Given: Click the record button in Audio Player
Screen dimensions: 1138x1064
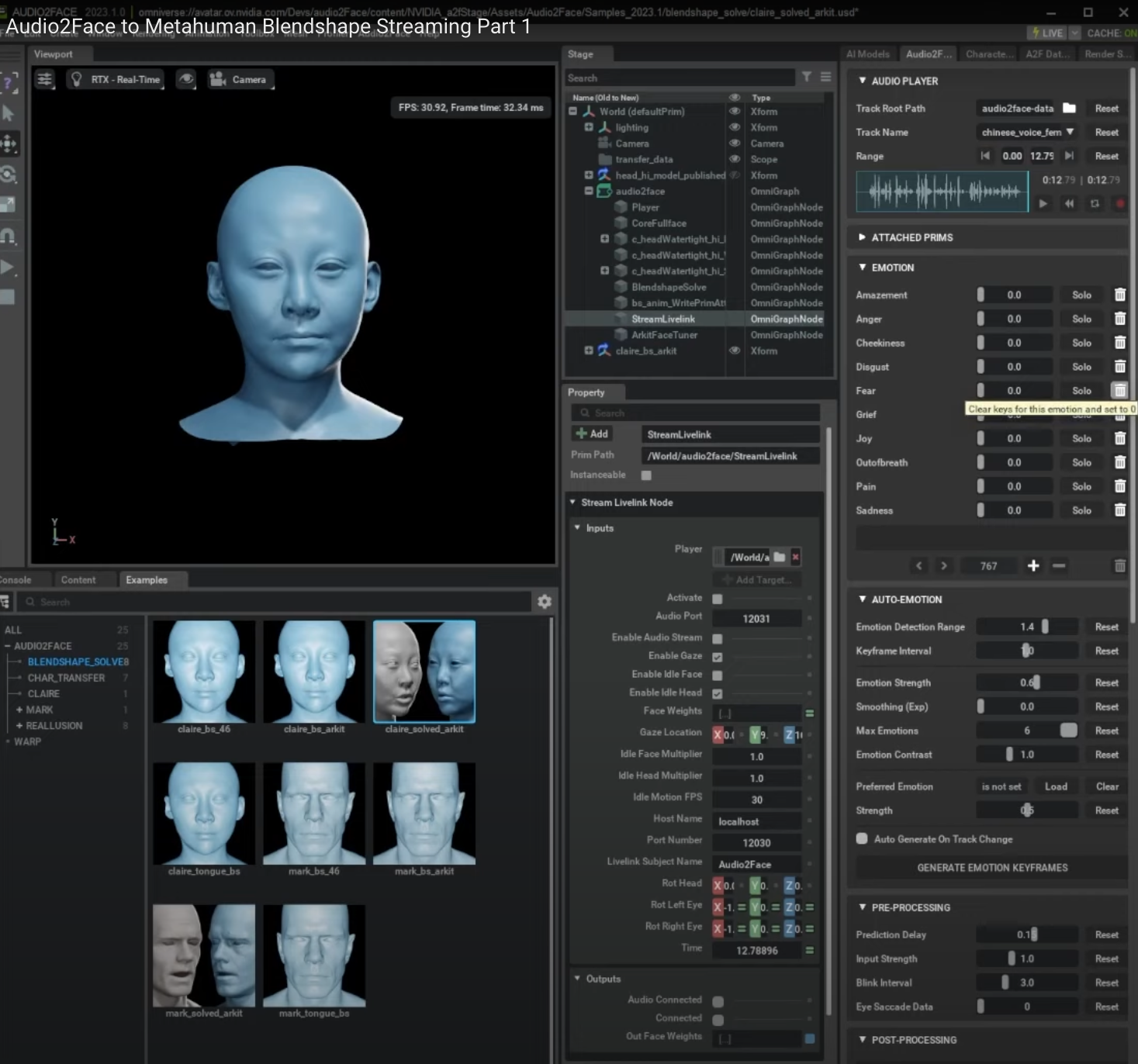Looking at the screenshot, I should (x=1119, y=204).
